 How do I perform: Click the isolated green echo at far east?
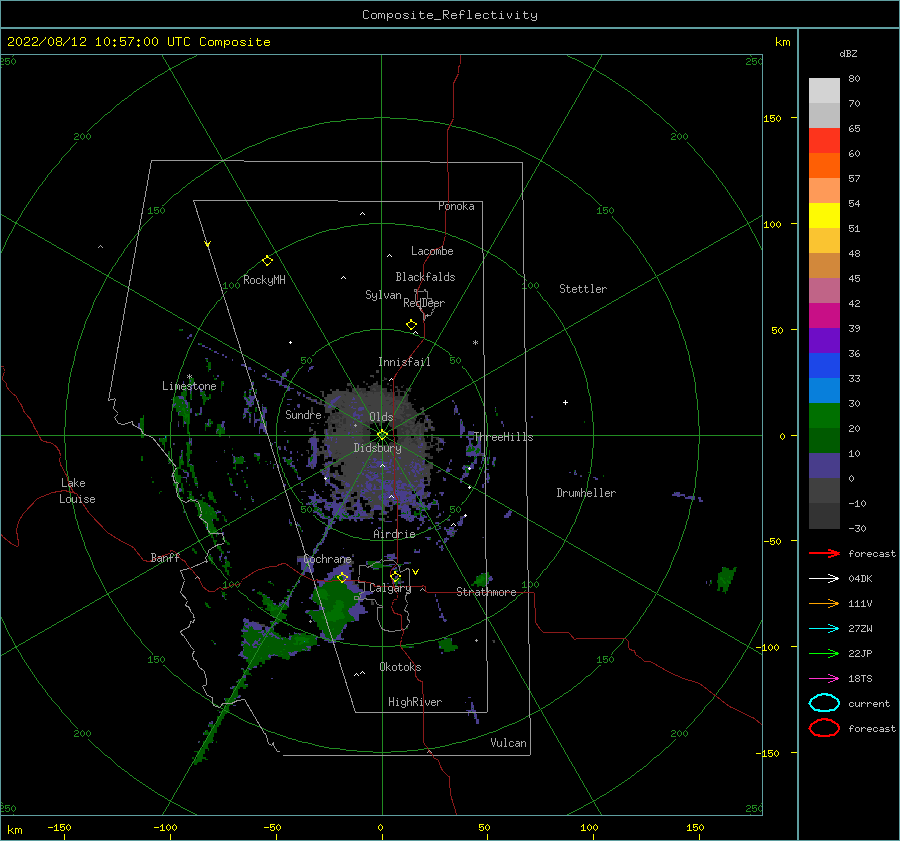coord(726,578)
